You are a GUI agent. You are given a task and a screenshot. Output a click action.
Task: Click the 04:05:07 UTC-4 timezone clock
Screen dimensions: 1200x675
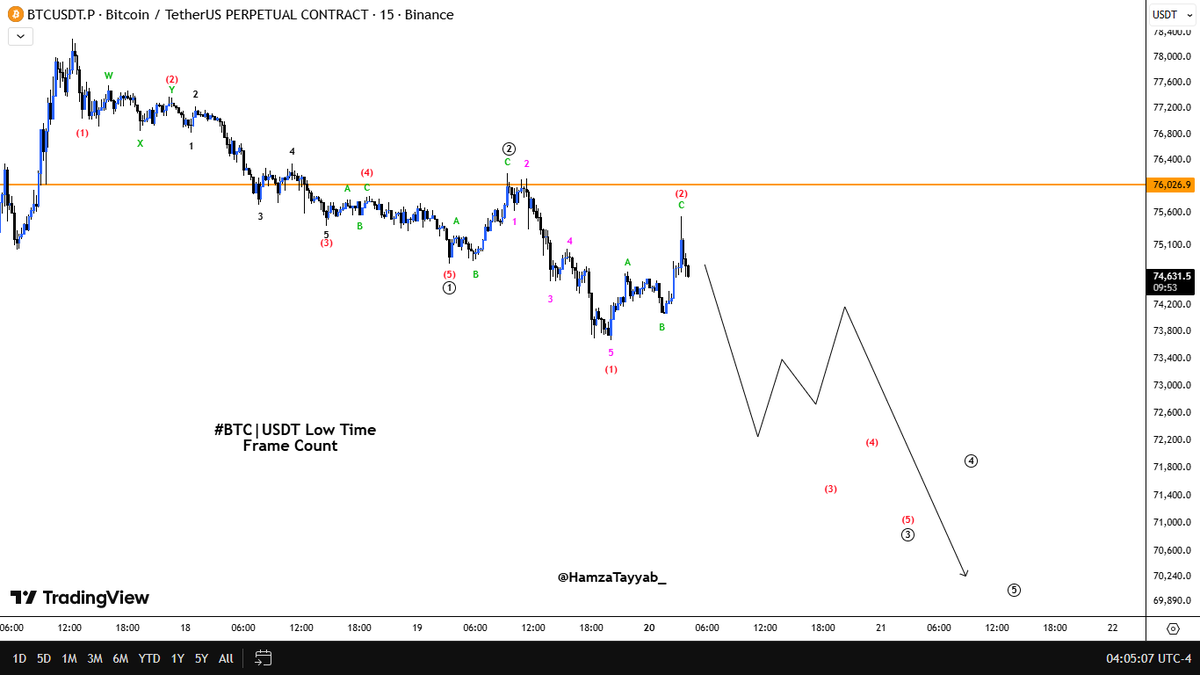(x=1149, y=658)
